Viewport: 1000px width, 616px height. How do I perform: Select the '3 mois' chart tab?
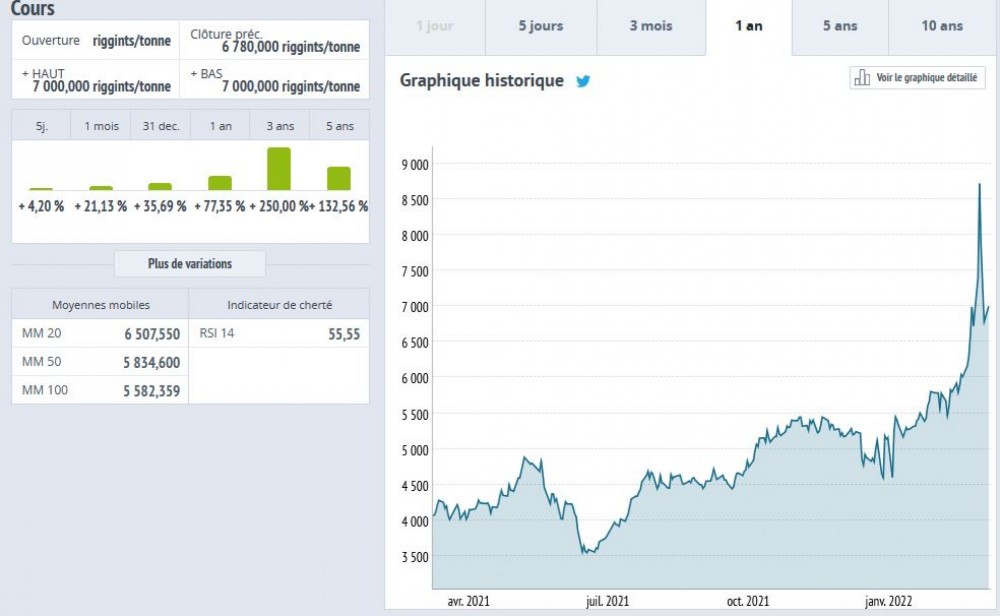click(651, 26)
